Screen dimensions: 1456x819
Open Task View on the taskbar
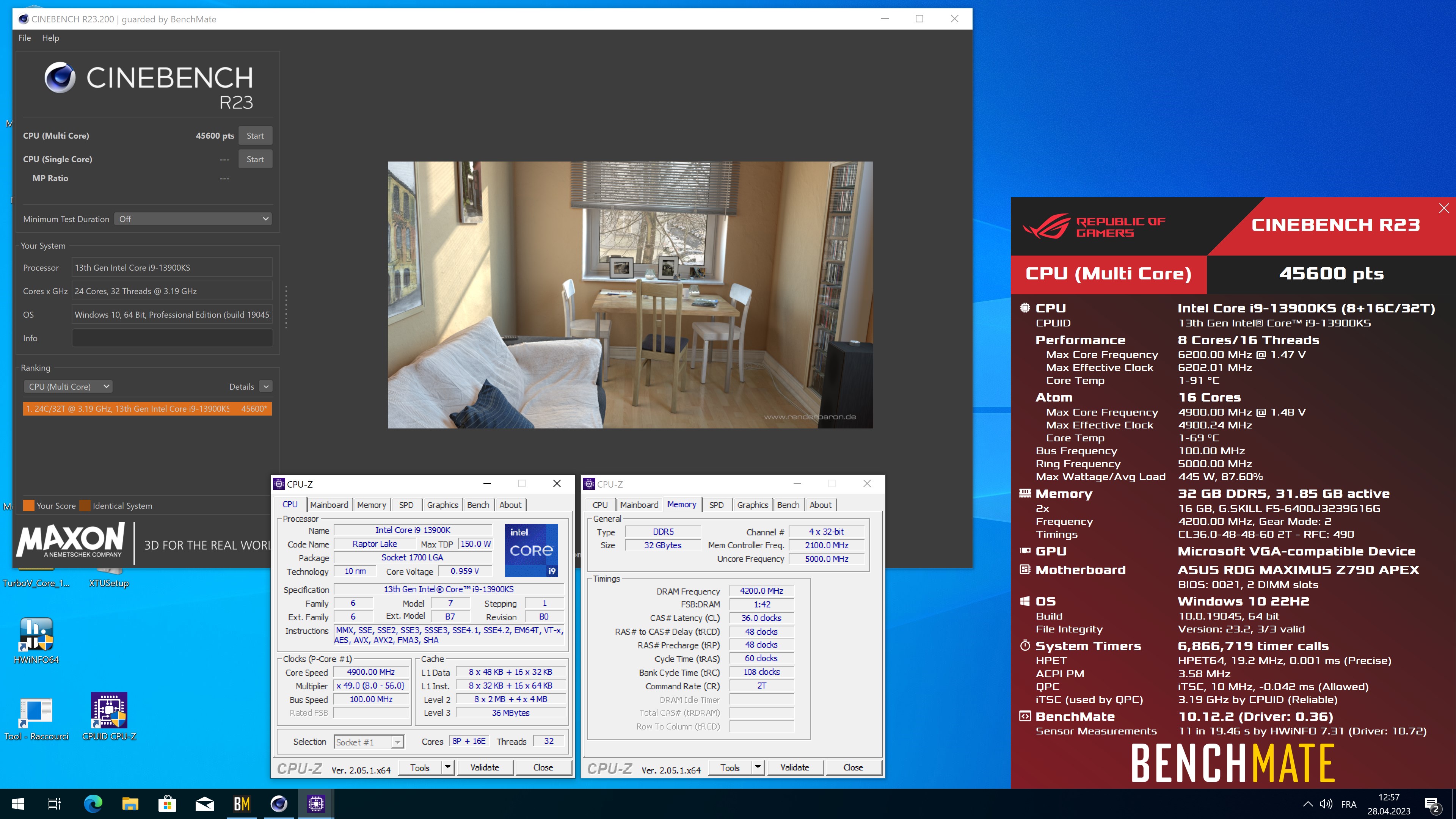point(54,804)
